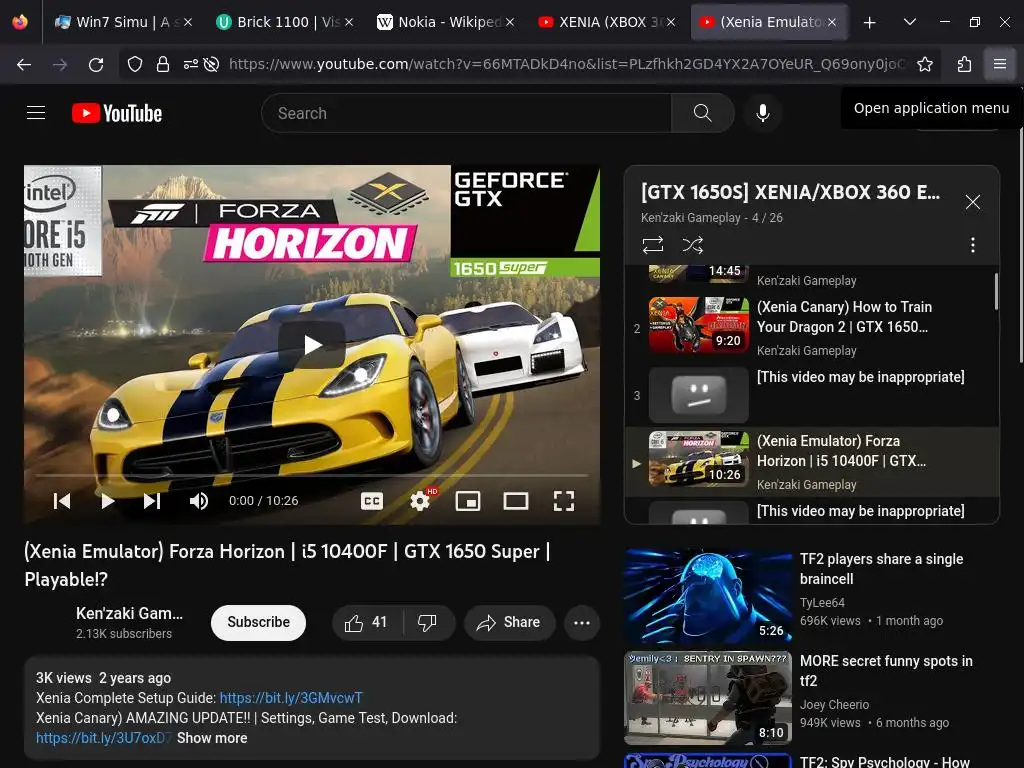Open TyLee64 channel name
Screen dimensions: 1024x768
pyautogui.click(x=822, y=602)
